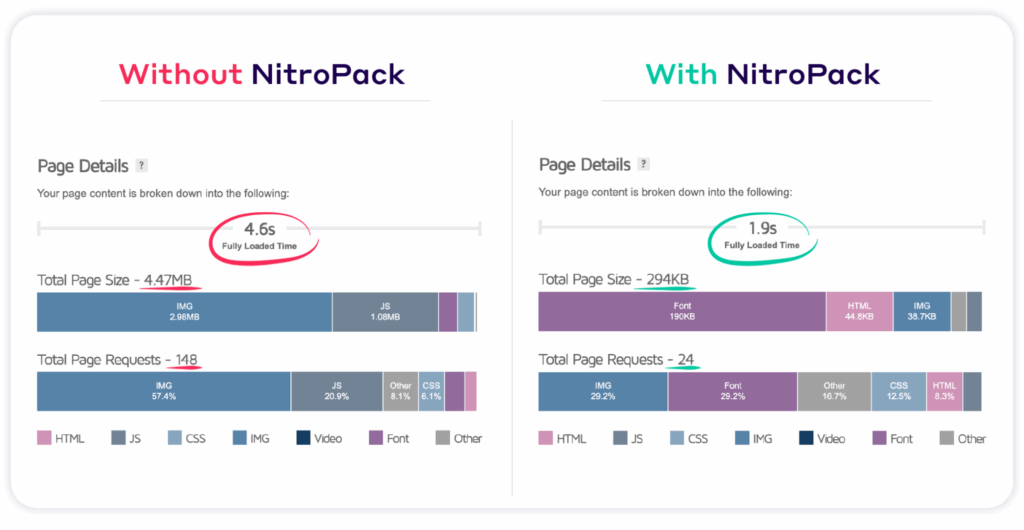
Task: Select the JS 1.08MB page size segment
Action: click(385, 312)
